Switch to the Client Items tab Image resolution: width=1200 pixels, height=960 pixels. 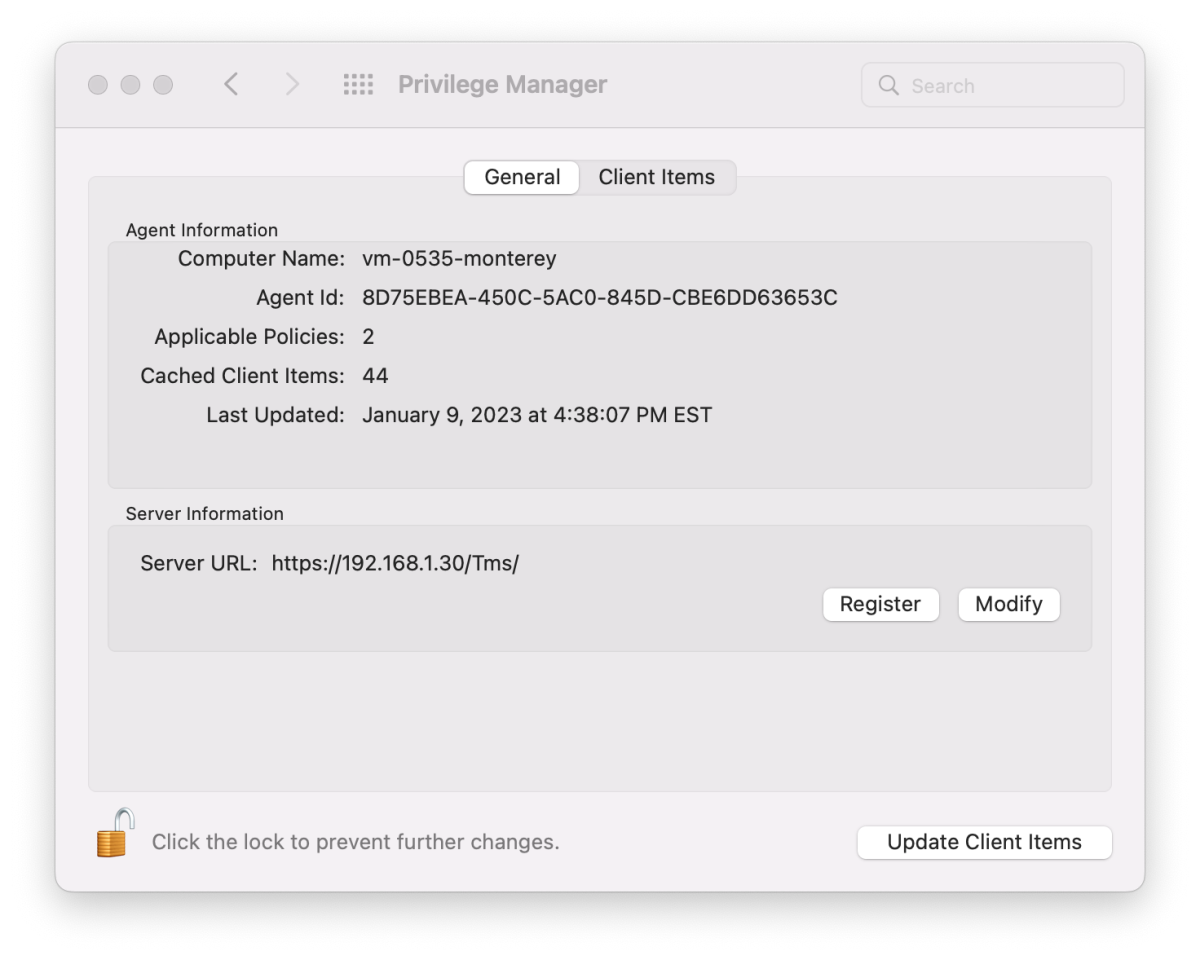point(656,177)
